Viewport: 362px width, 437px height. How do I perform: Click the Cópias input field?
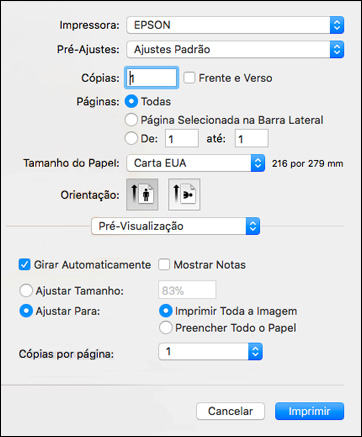pyautogui.click(x=151, y=78)
